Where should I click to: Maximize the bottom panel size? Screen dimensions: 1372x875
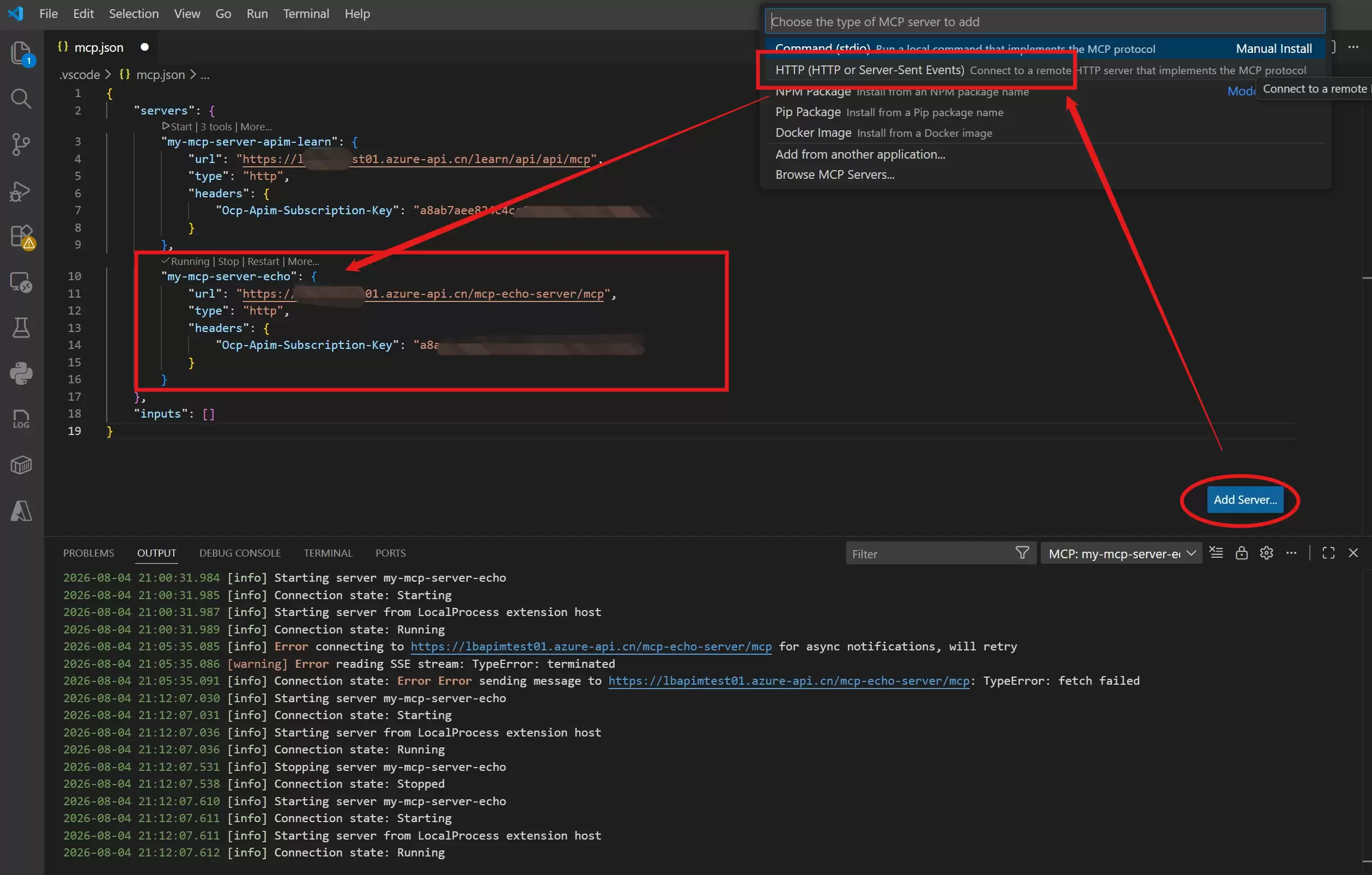(x=1328, y=553)
